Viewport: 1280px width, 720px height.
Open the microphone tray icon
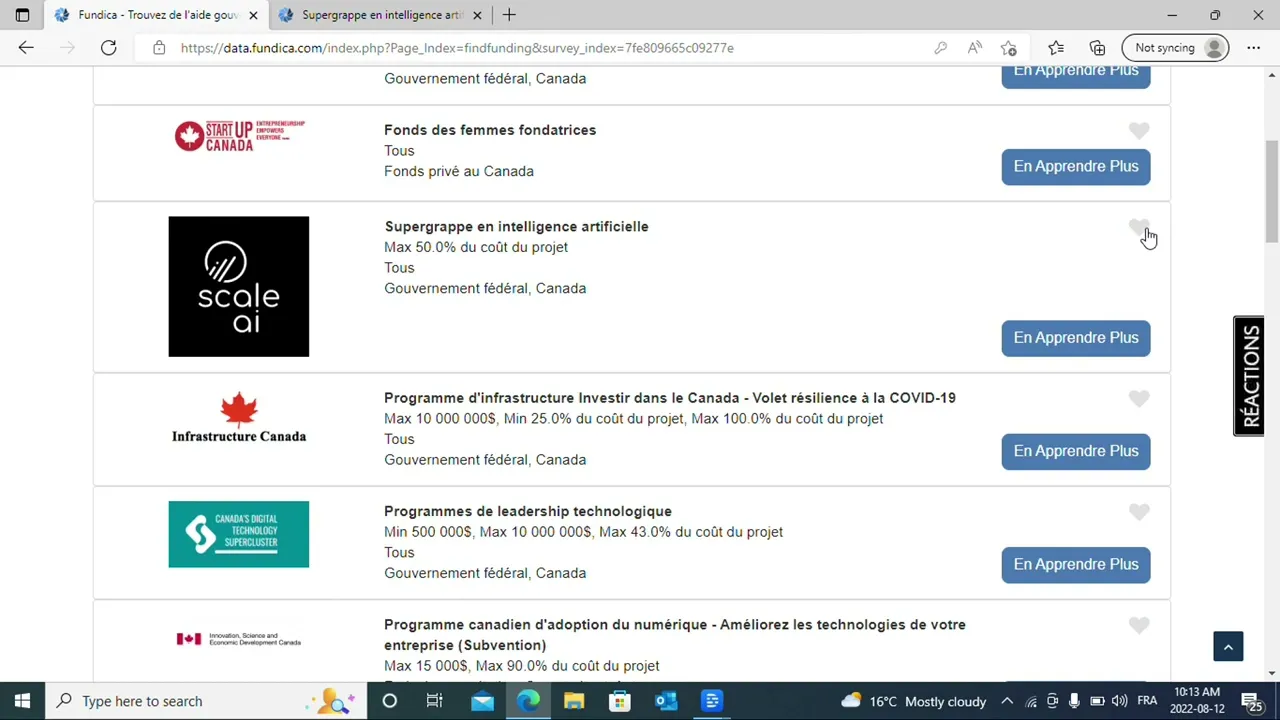coord(1075,701)
